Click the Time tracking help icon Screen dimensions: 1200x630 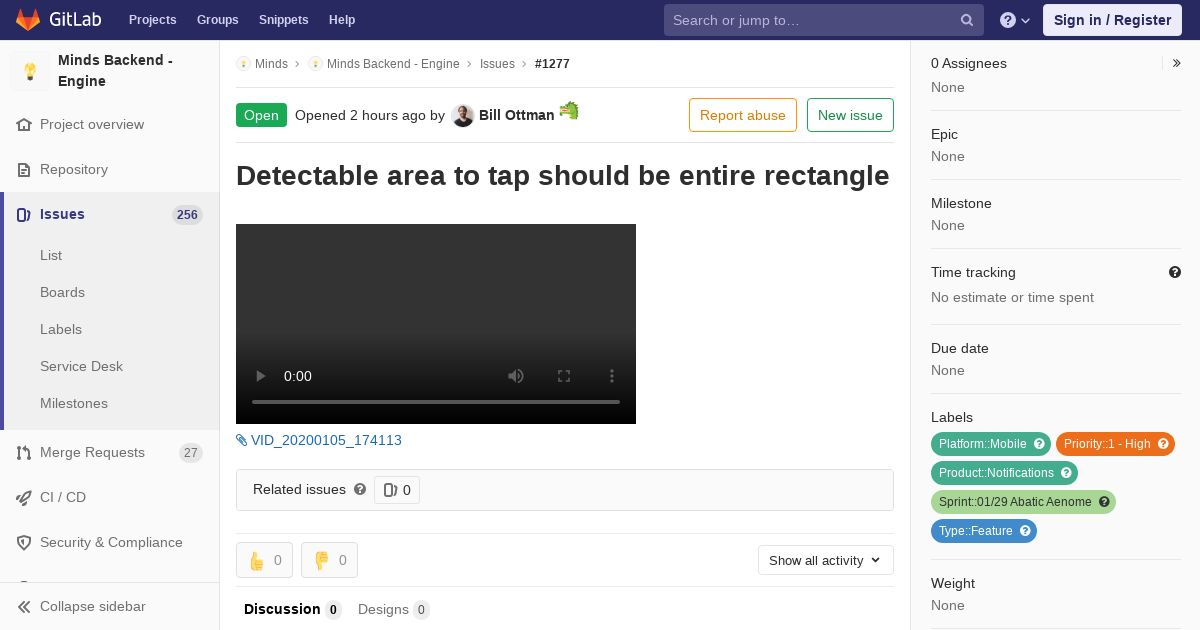click(x=1175, y=272)
